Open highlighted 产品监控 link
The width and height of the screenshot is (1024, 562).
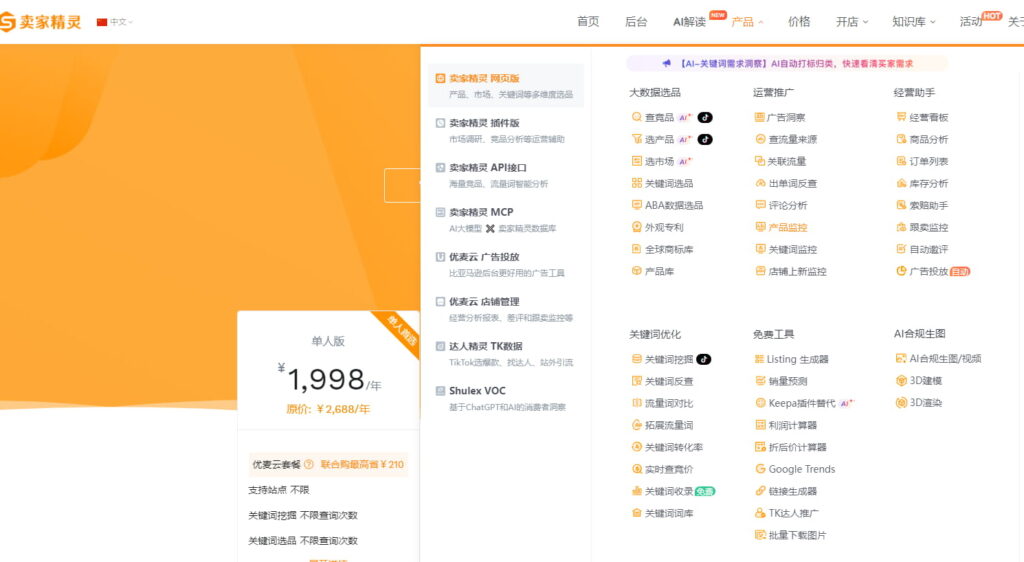[x=788, y=227]
